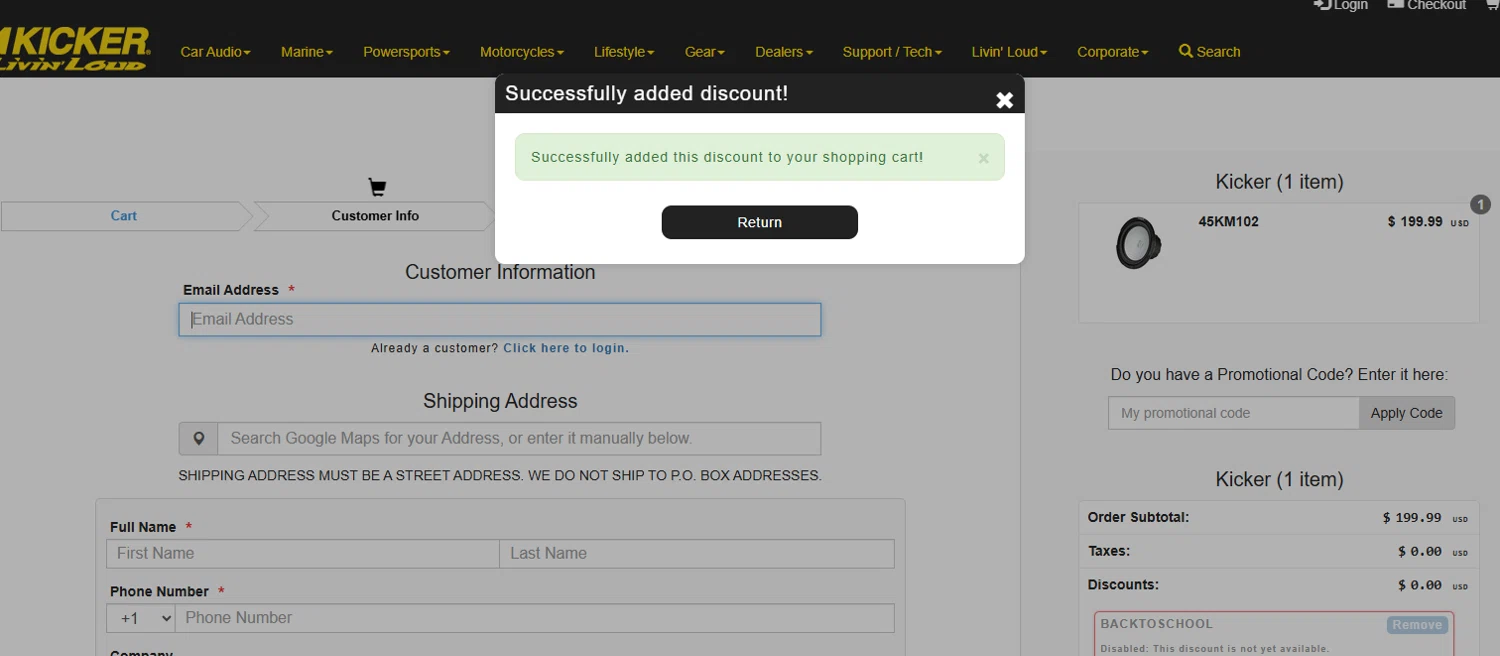Click the Last Name field
The width and height of the screenshot is (1500, 656).
point(697,554)
